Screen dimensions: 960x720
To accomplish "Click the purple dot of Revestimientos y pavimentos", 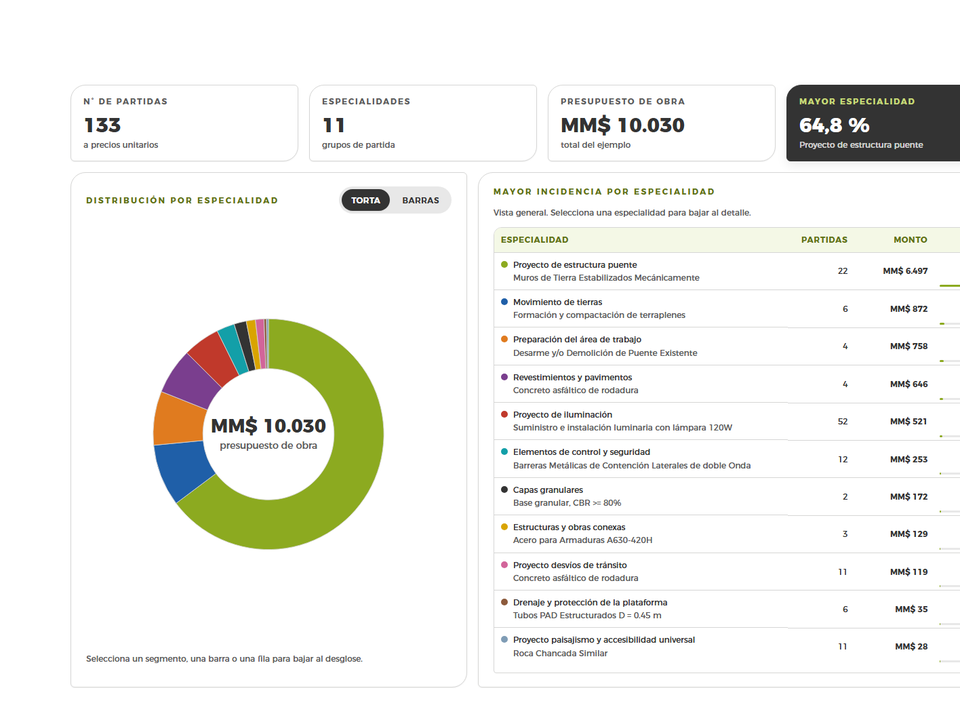I will coord(504,377).
